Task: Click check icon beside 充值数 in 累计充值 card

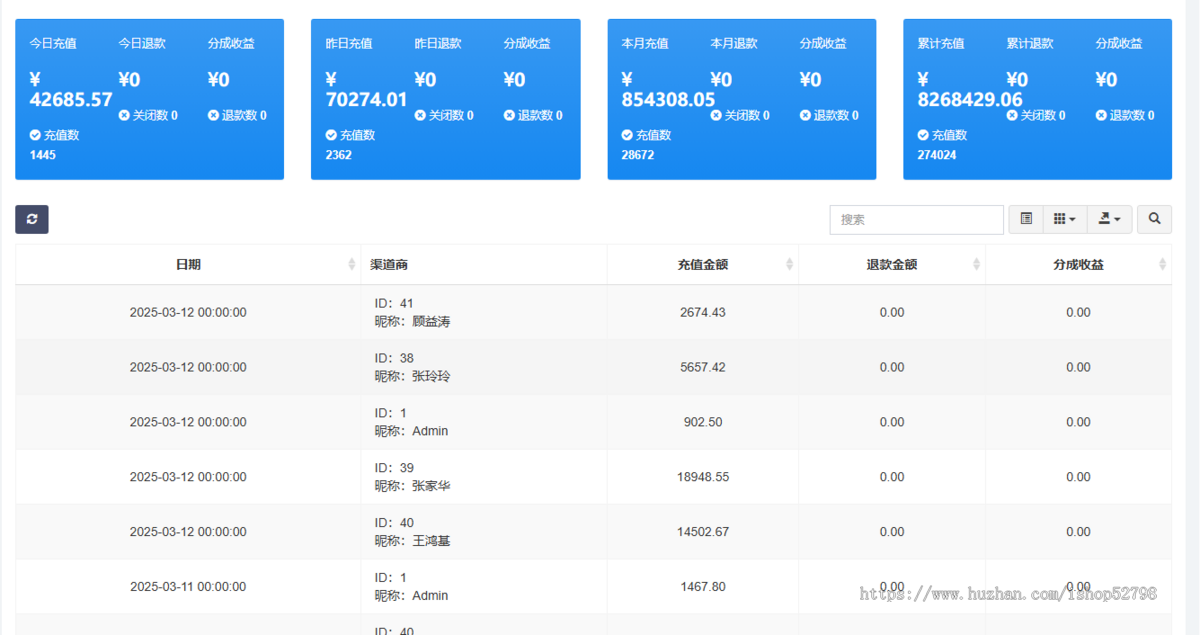Action: (x=923, y=135)
